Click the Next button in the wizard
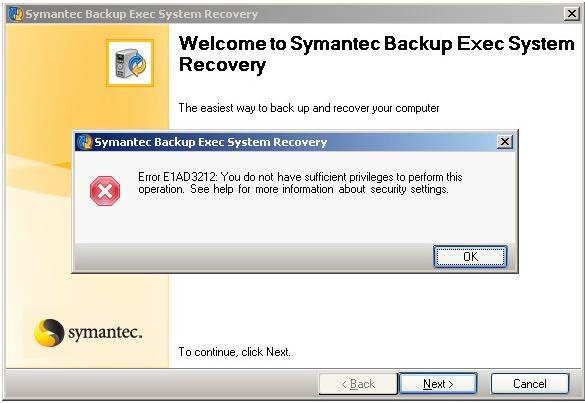585x403 pixels. pos(438,384)
